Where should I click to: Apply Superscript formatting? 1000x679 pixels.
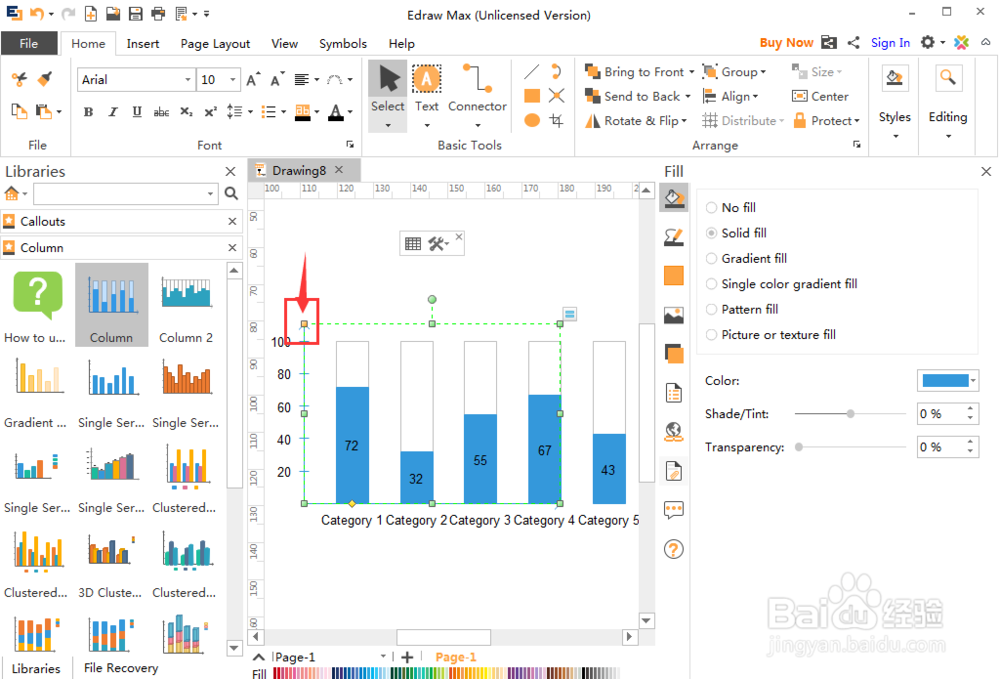[x=210, y=112]
